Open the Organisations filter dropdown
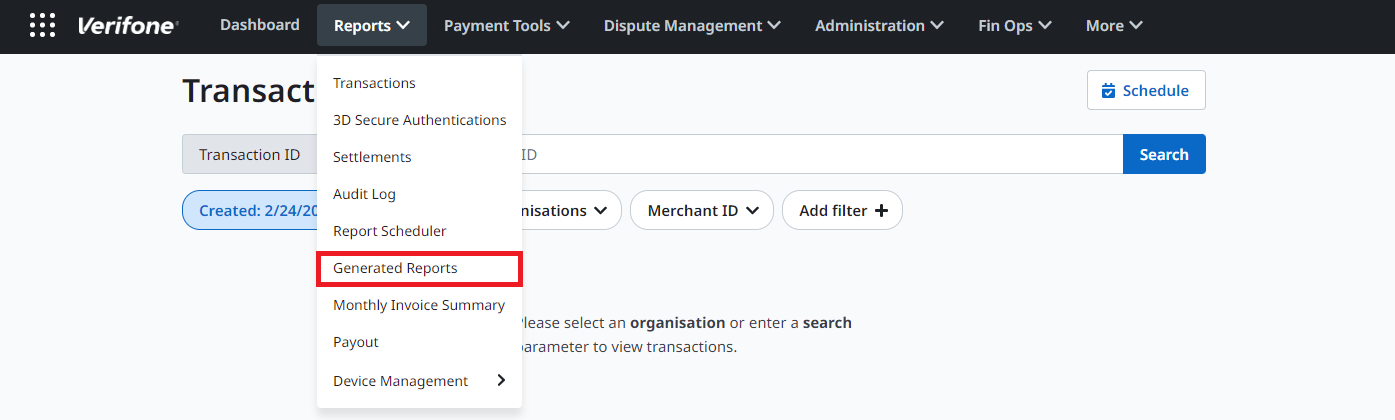Image resolution: width=1395 pixels, height=420 pixels. pos(571,210)
